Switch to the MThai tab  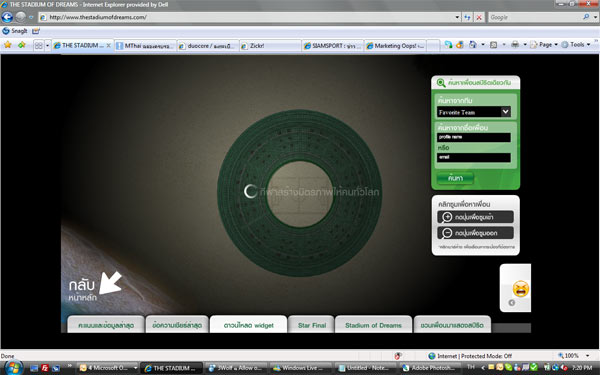[x=145, y=46]
